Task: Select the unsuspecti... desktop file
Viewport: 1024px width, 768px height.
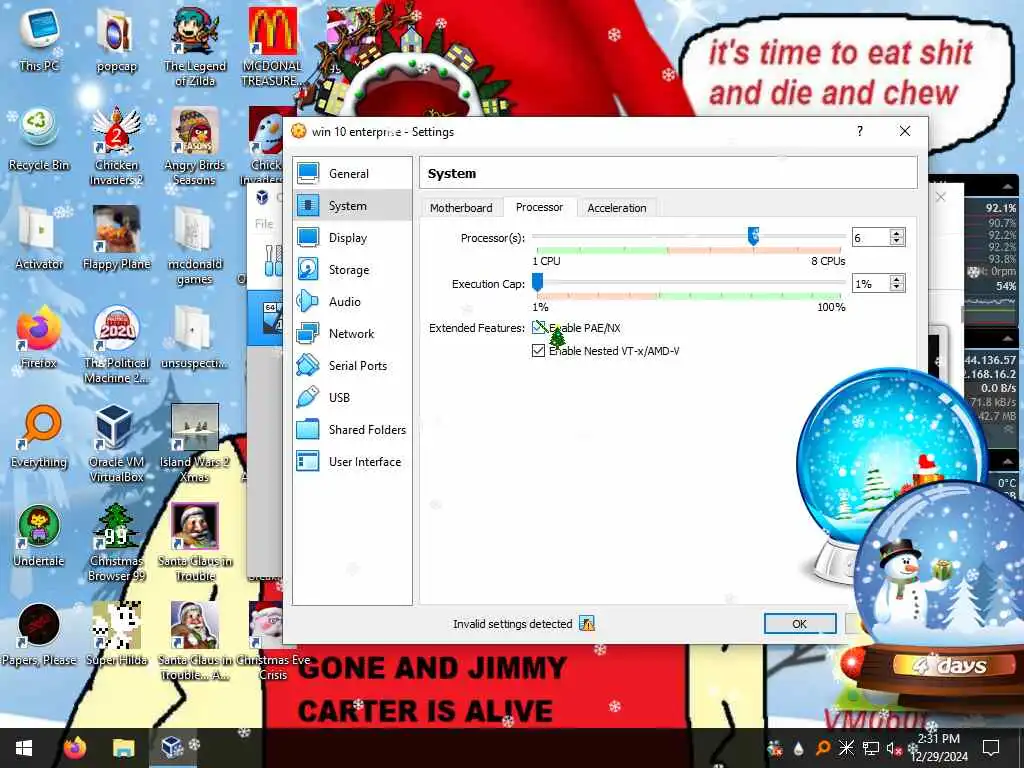Action: point(195,337)
